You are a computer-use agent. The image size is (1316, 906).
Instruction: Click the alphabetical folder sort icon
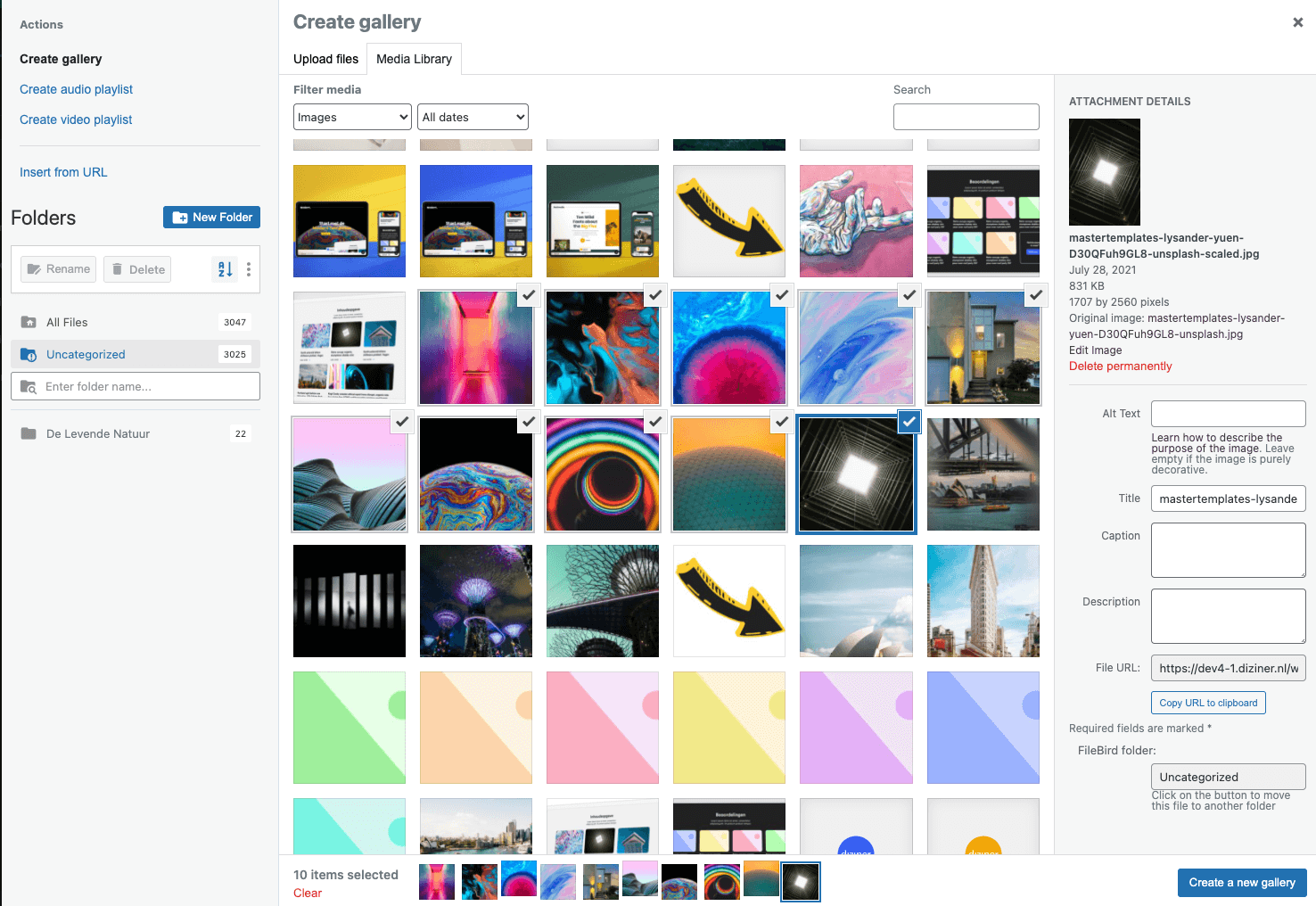point(225,269)
